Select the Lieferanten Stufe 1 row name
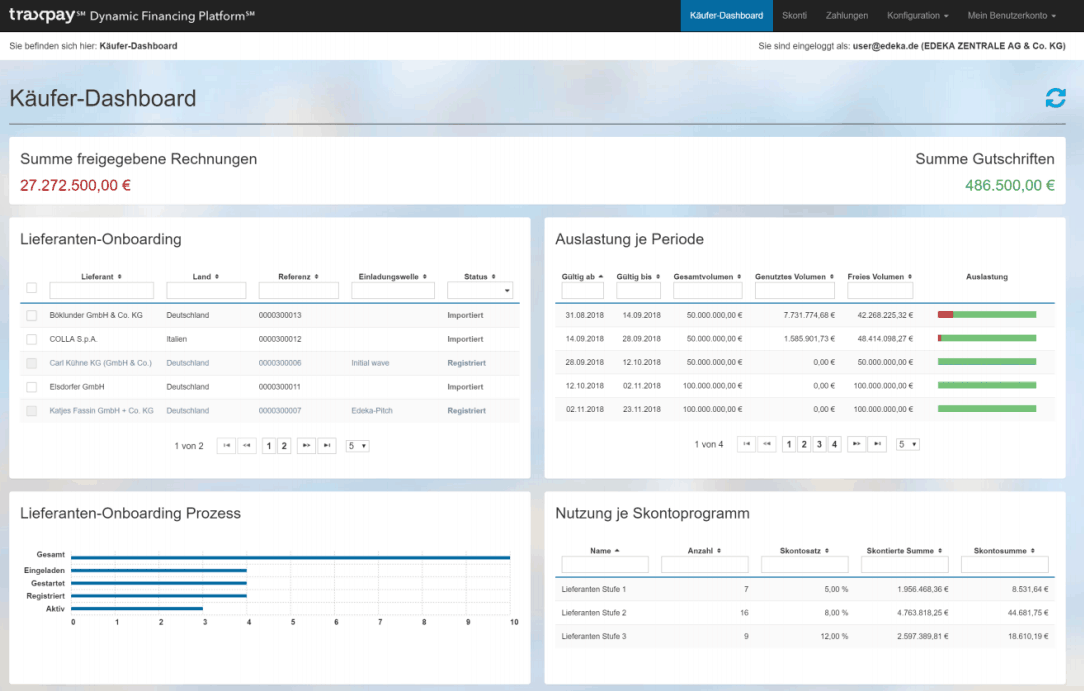 click(x=594, y=589)
